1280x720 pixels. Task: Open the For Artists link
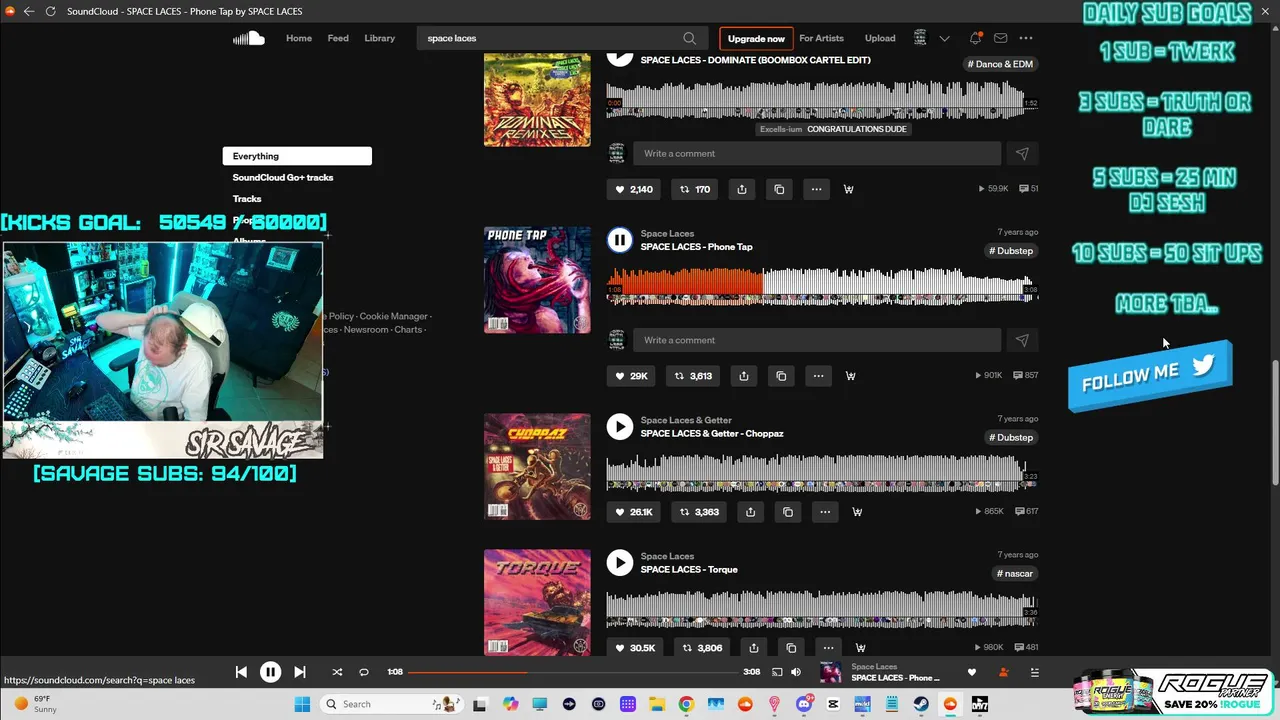pos(821,38)
